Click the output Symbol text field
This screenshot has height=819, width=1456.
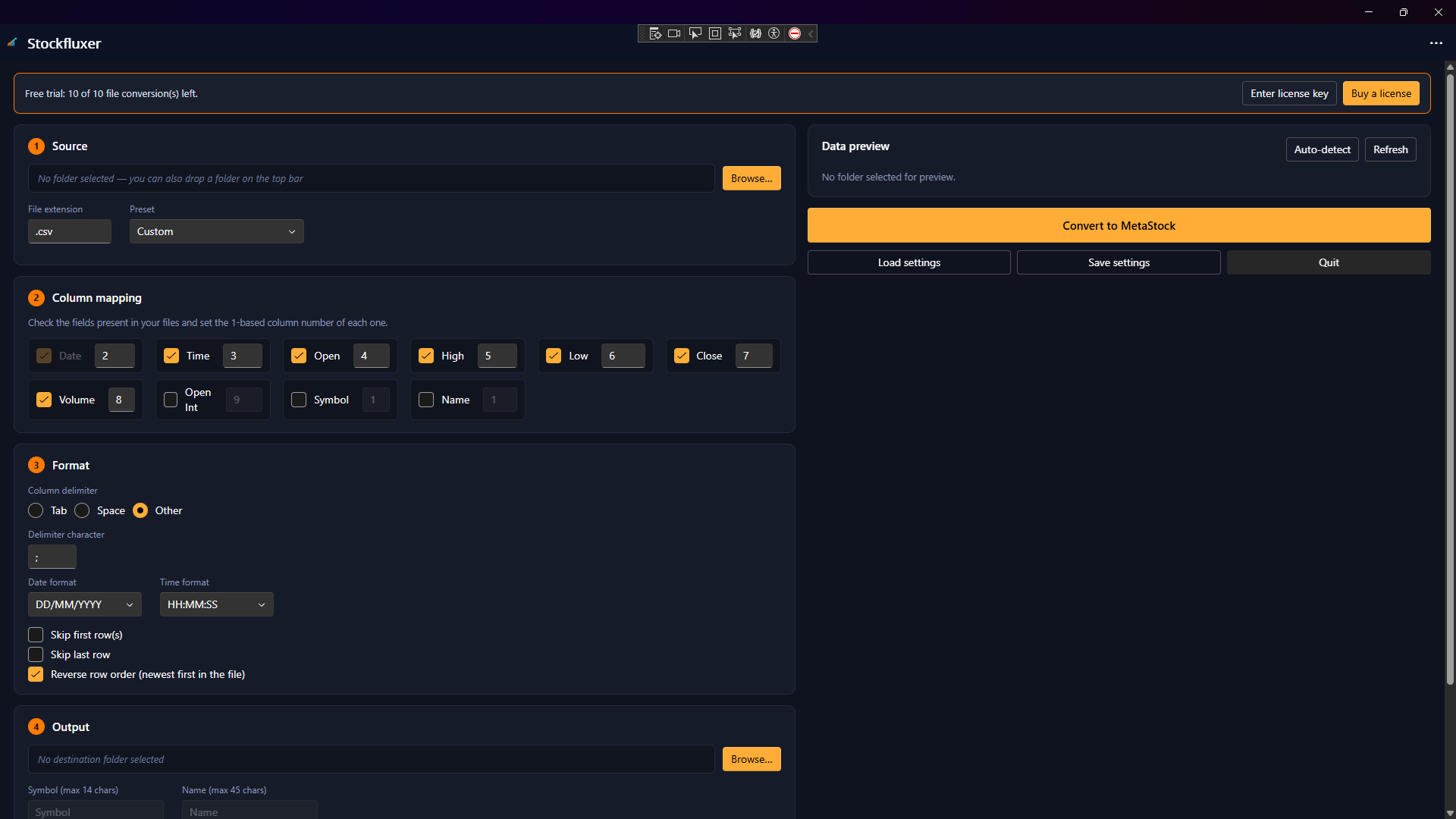pos(96,811)
